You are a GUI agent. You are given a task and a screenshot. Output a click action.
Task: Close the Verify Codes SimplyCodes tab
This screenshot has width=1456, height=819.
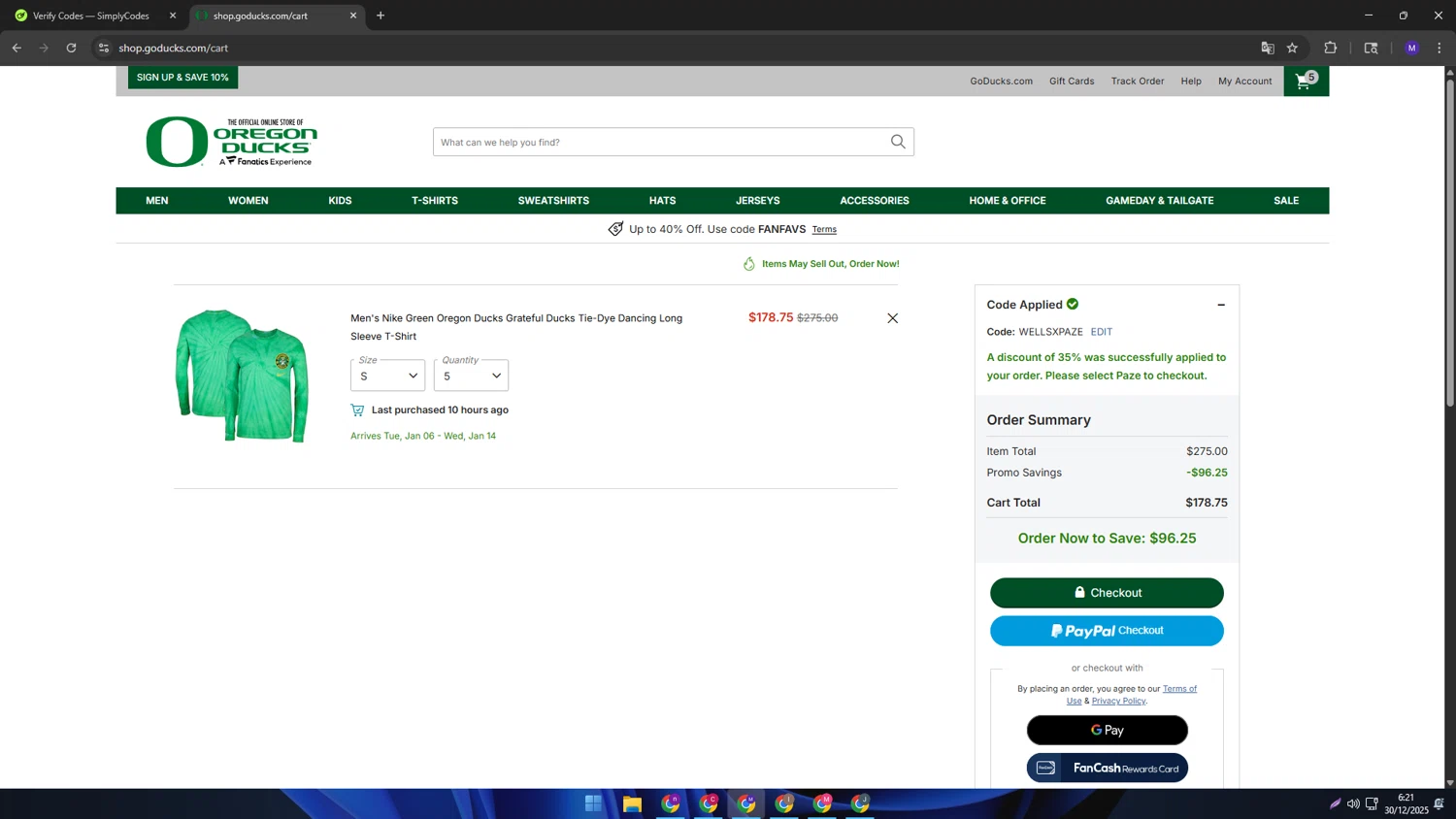pyautogui.click(x=173, y=16)
